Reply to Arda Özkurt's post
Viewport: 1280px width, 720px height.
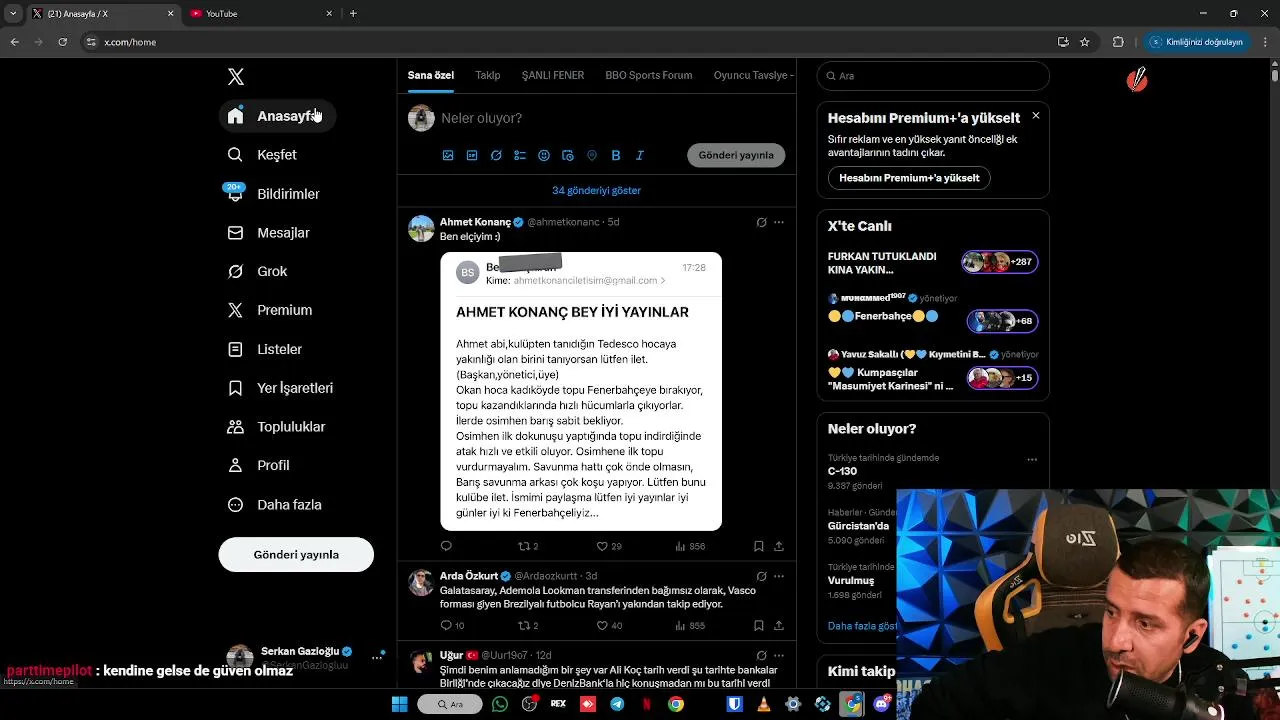(452, 625)
